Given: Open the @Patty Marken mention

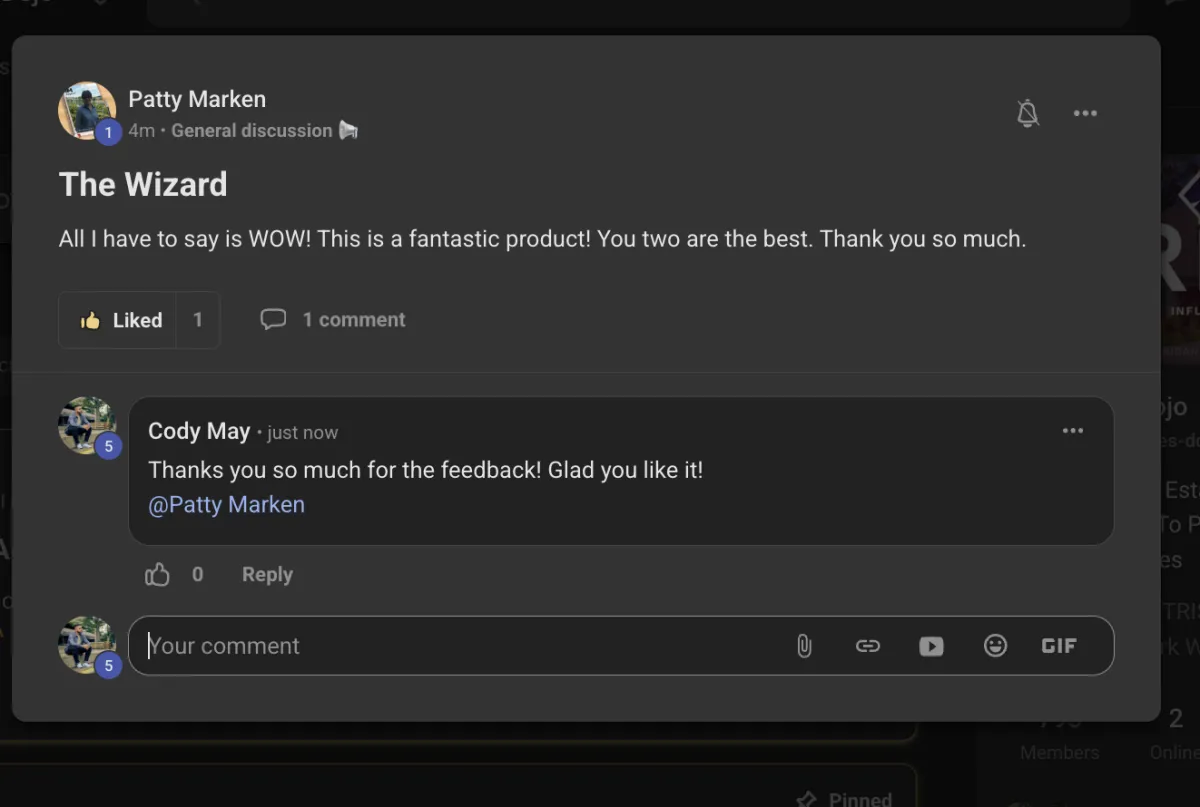Looking at the screenshot, I should click(227, 505).
